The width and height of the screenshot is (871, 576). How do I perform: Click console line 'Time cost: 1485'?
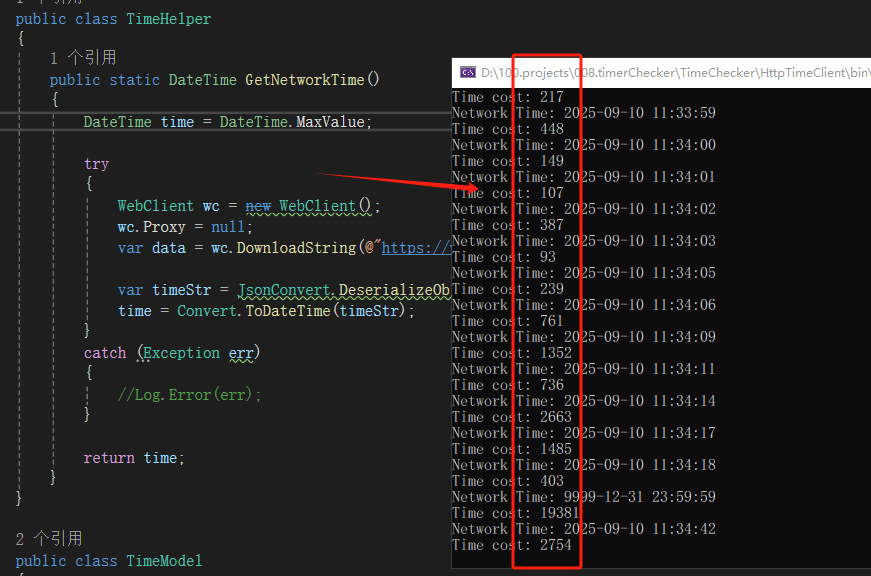pyautogui.click(x=512, y=449)
